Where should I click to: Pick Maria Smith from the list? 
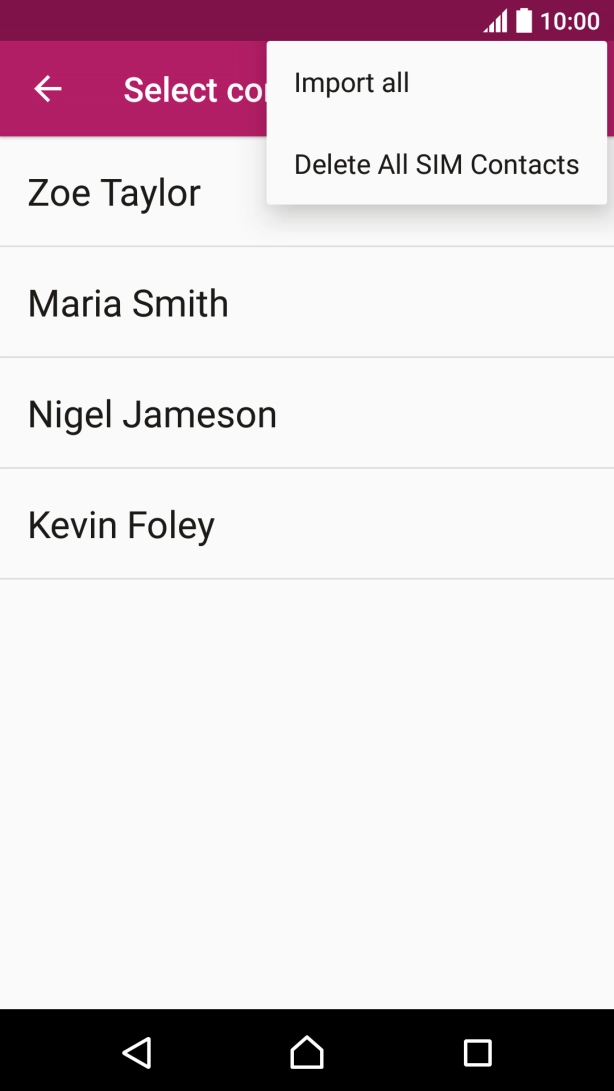pyautogui.click(x=128, y=303)
